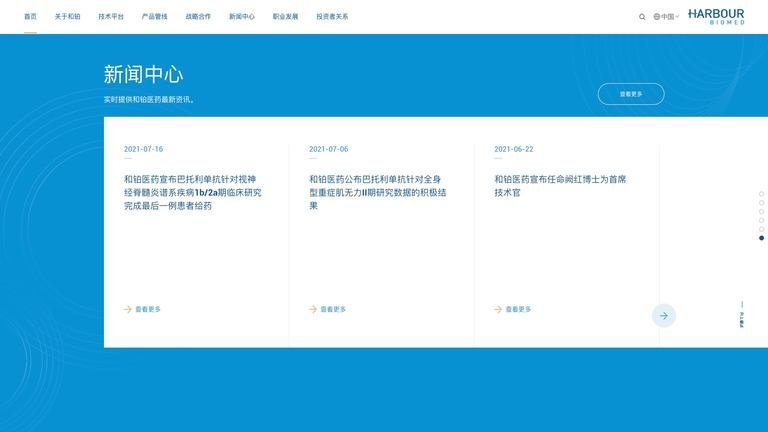768x432 pixels.
Task: Select the second section pagination dot
Action: [761, 203]
